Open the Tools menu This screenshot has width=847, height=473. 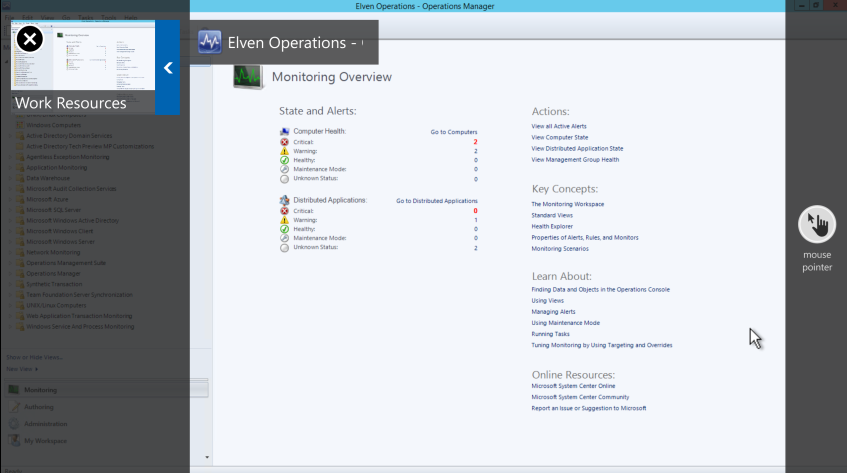109,18
